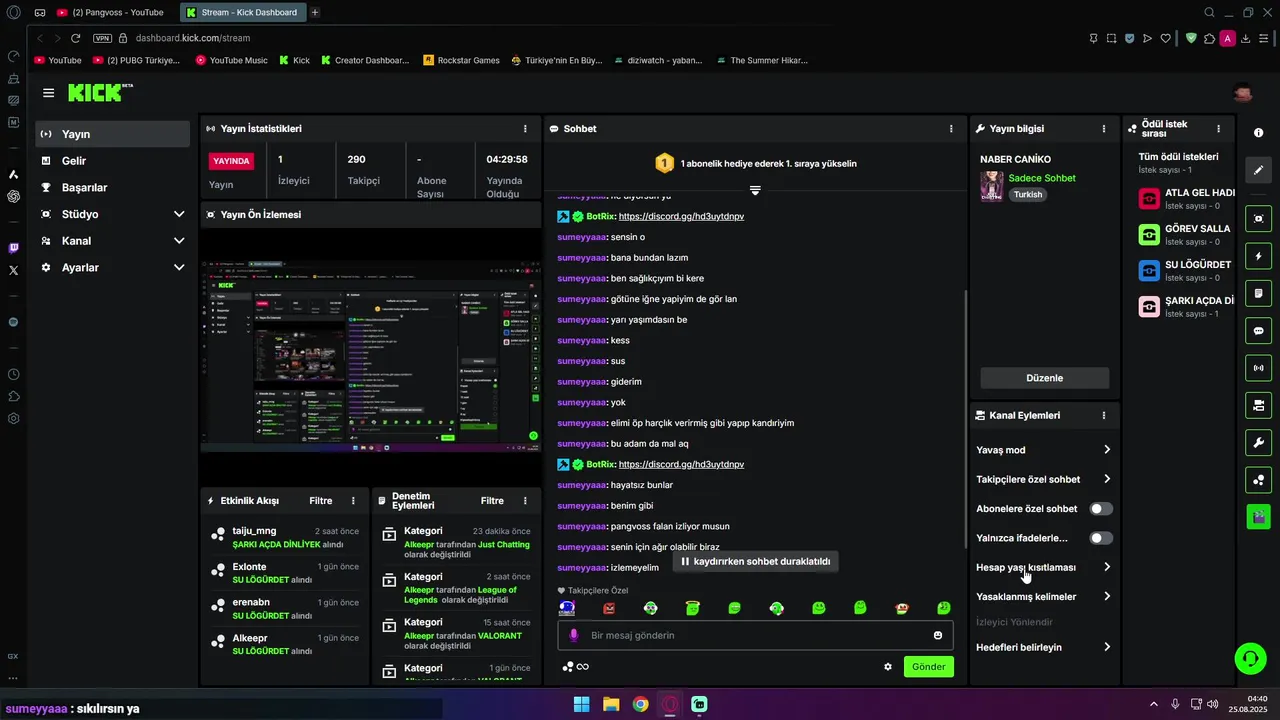Click Sadece Sohbet category link
1280x720 pixels.
tap(1042, 178)
